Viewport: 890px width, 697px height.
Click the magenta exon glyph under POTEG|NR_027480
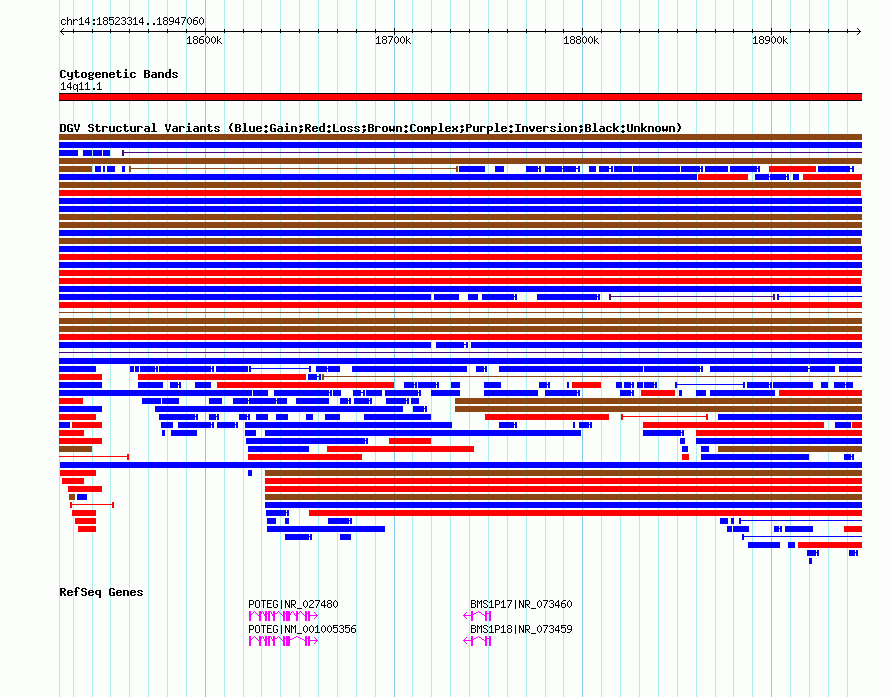(283, 616)
